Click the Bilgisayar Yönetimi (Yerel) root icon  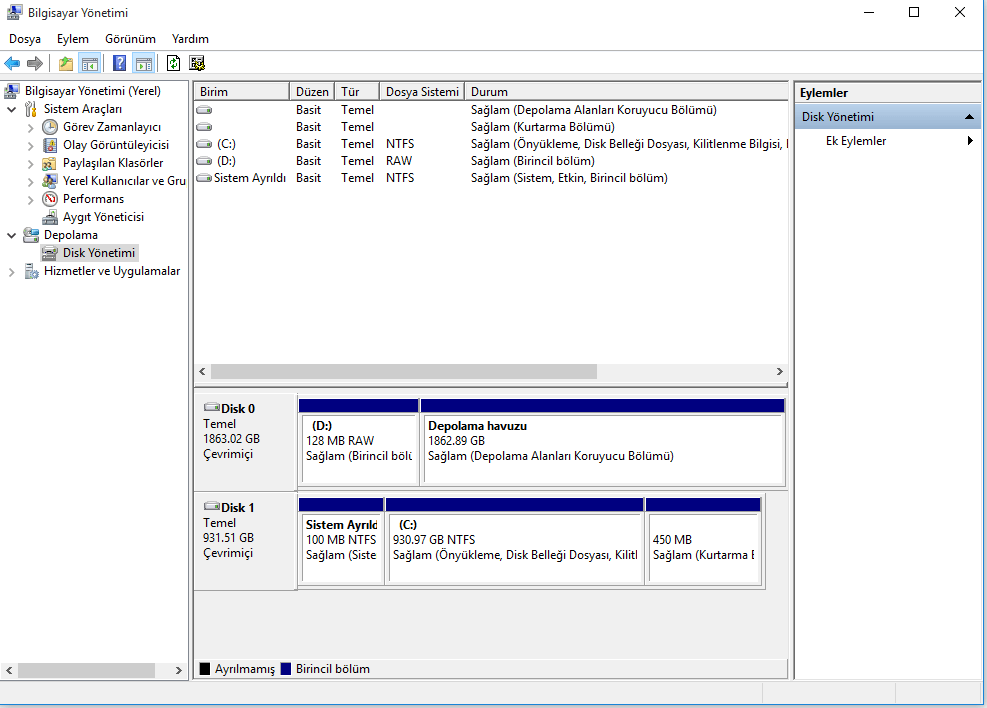coord(12,91)
